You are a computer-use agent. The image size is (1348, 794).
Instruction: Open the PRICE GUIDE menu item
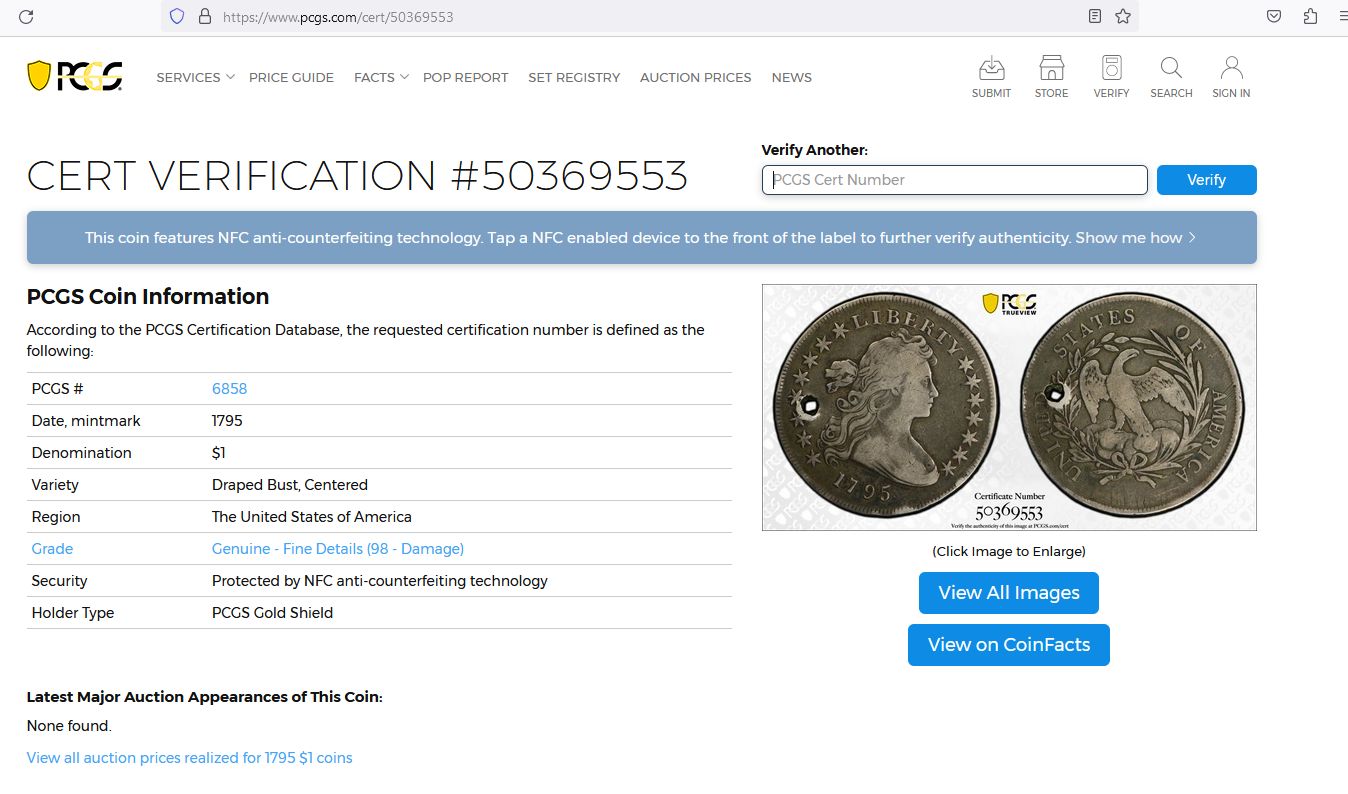pyautogui.click(x=291, y=77)
